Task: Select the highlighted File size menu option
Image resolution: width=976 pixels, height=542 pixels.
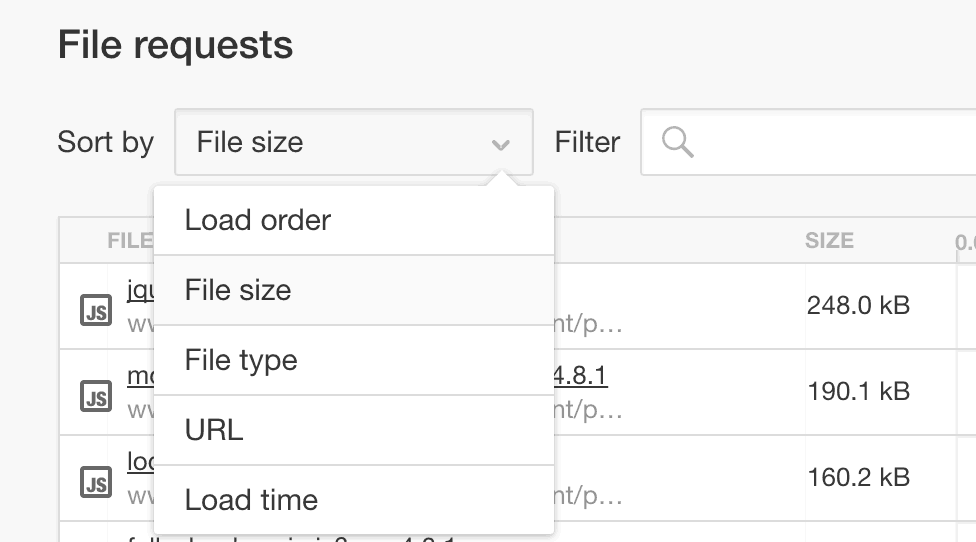Action: (x=354, y=290)
